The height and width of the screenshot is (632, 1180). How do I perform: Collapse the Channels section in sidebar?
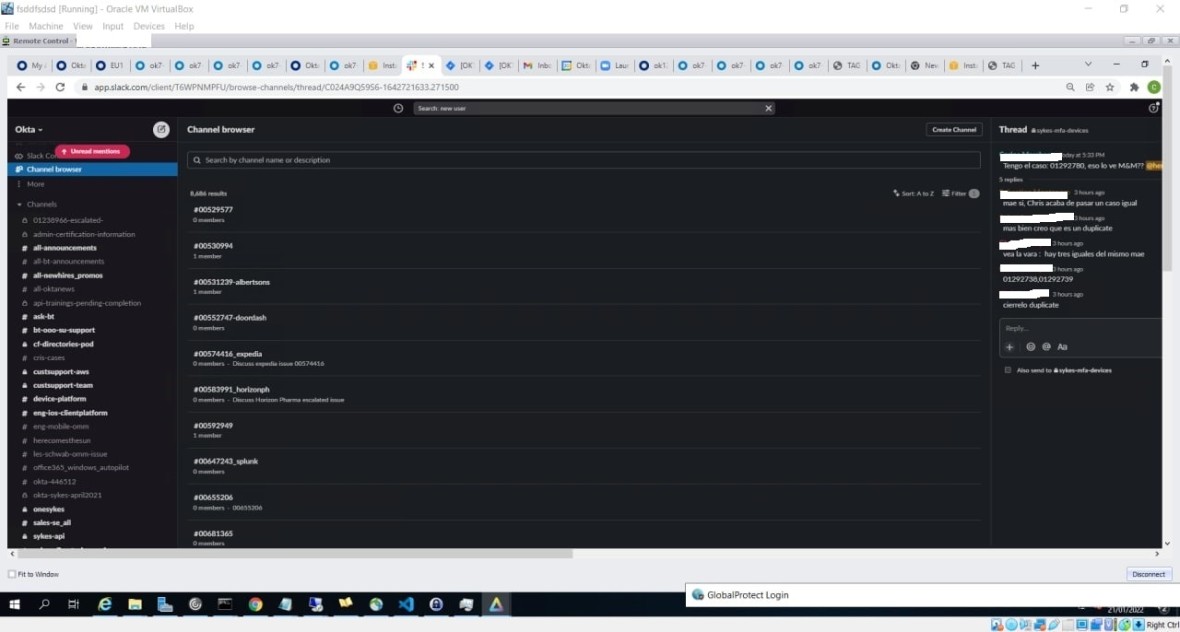20,204
